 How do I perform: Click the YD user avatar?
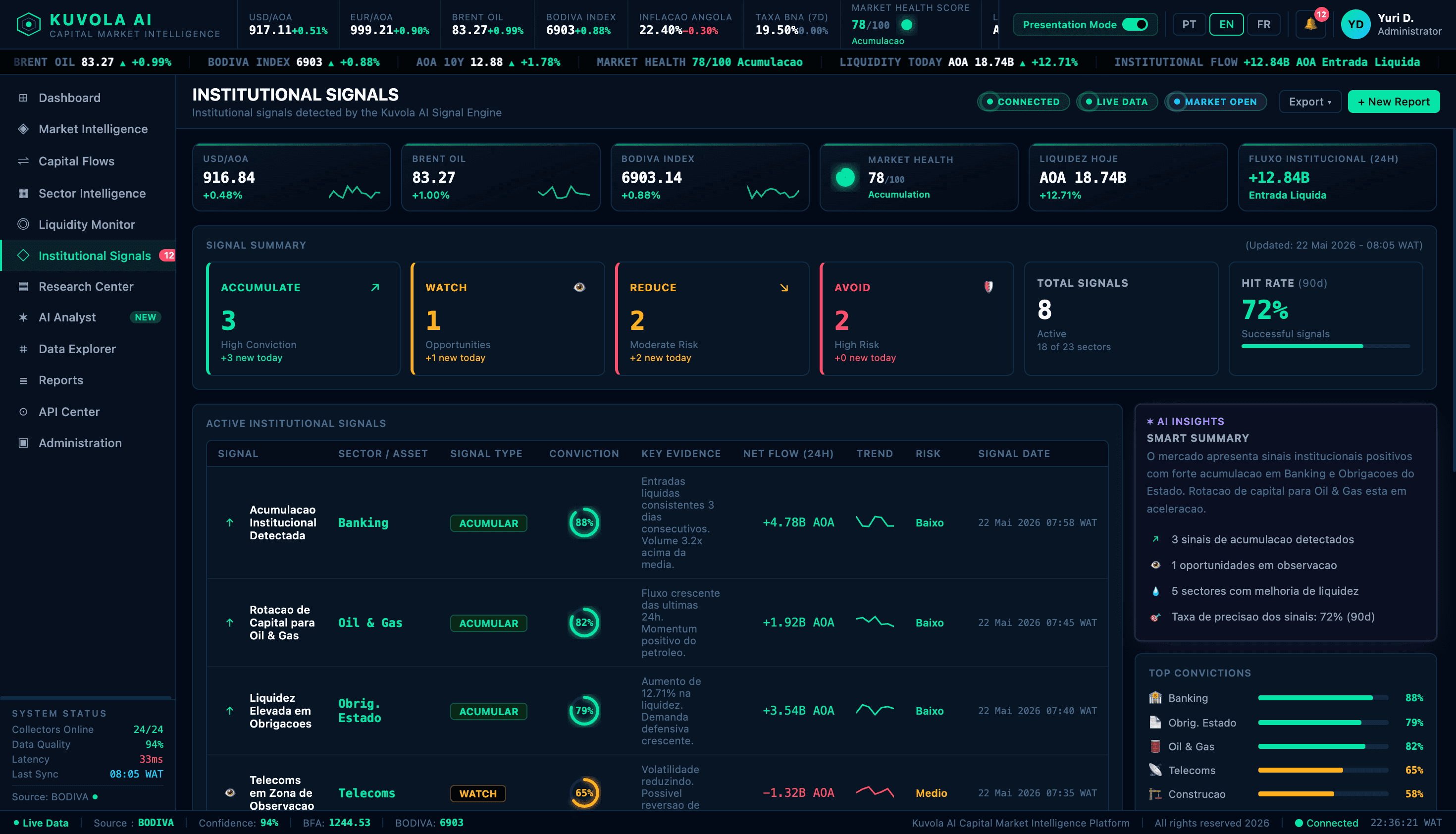point(1355,24)
